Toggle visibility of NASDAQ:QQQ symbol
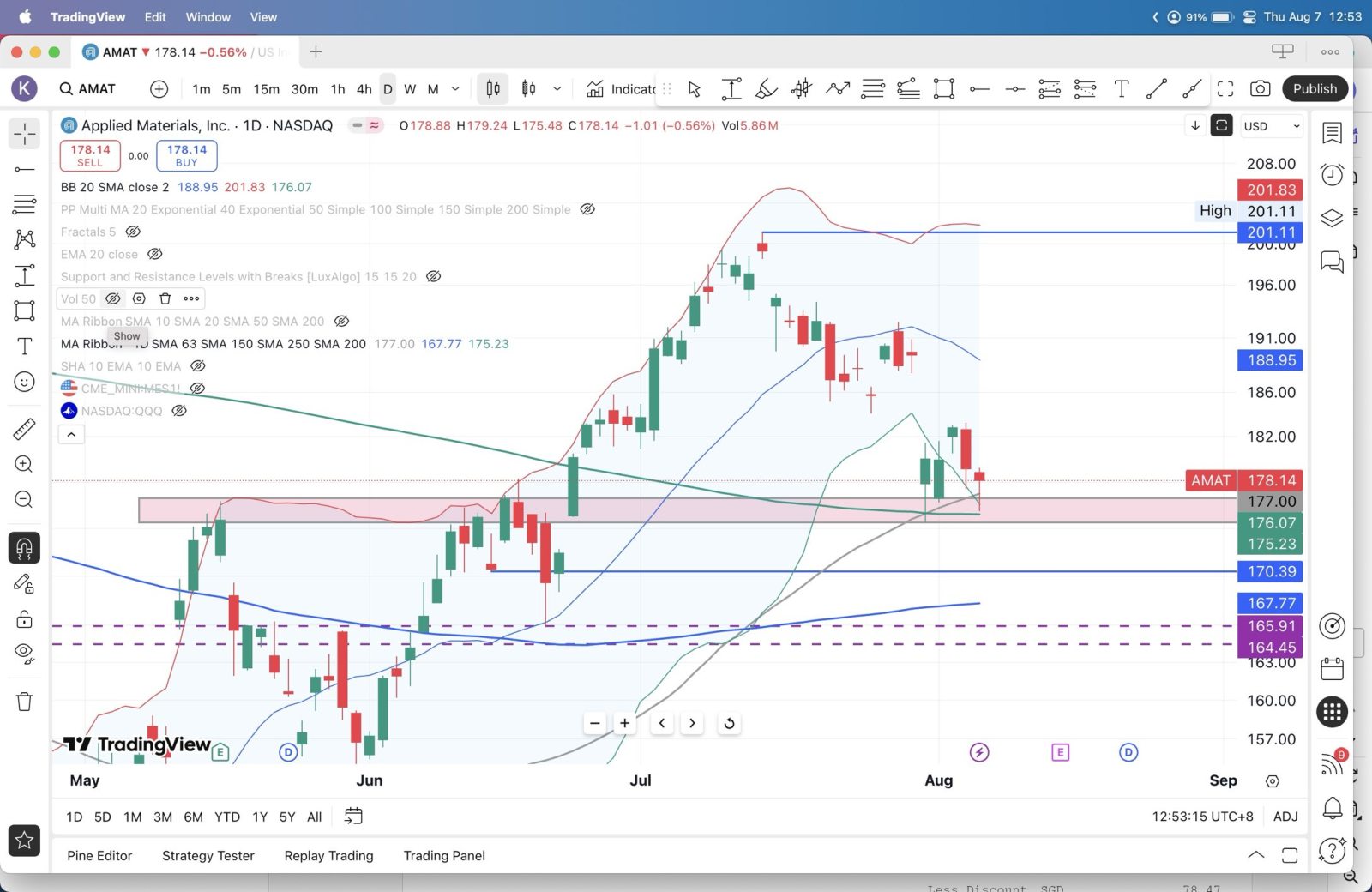The width and height of the screenshot is (1372, 892). point(179,411)
